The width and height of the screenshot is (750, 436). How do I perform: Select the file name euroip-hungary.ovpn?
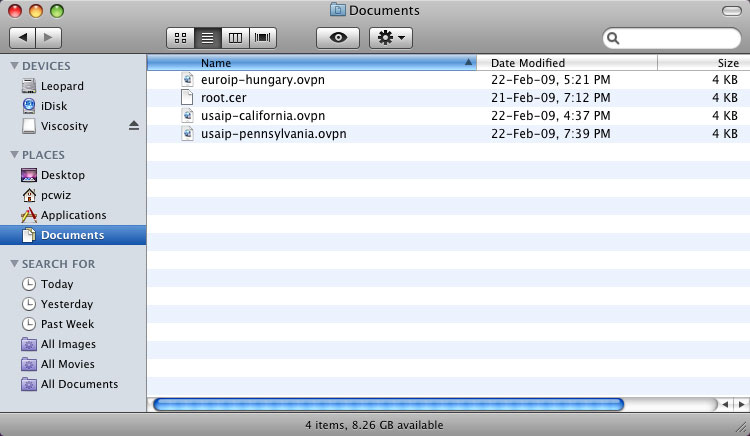click(x=263, y=80)
